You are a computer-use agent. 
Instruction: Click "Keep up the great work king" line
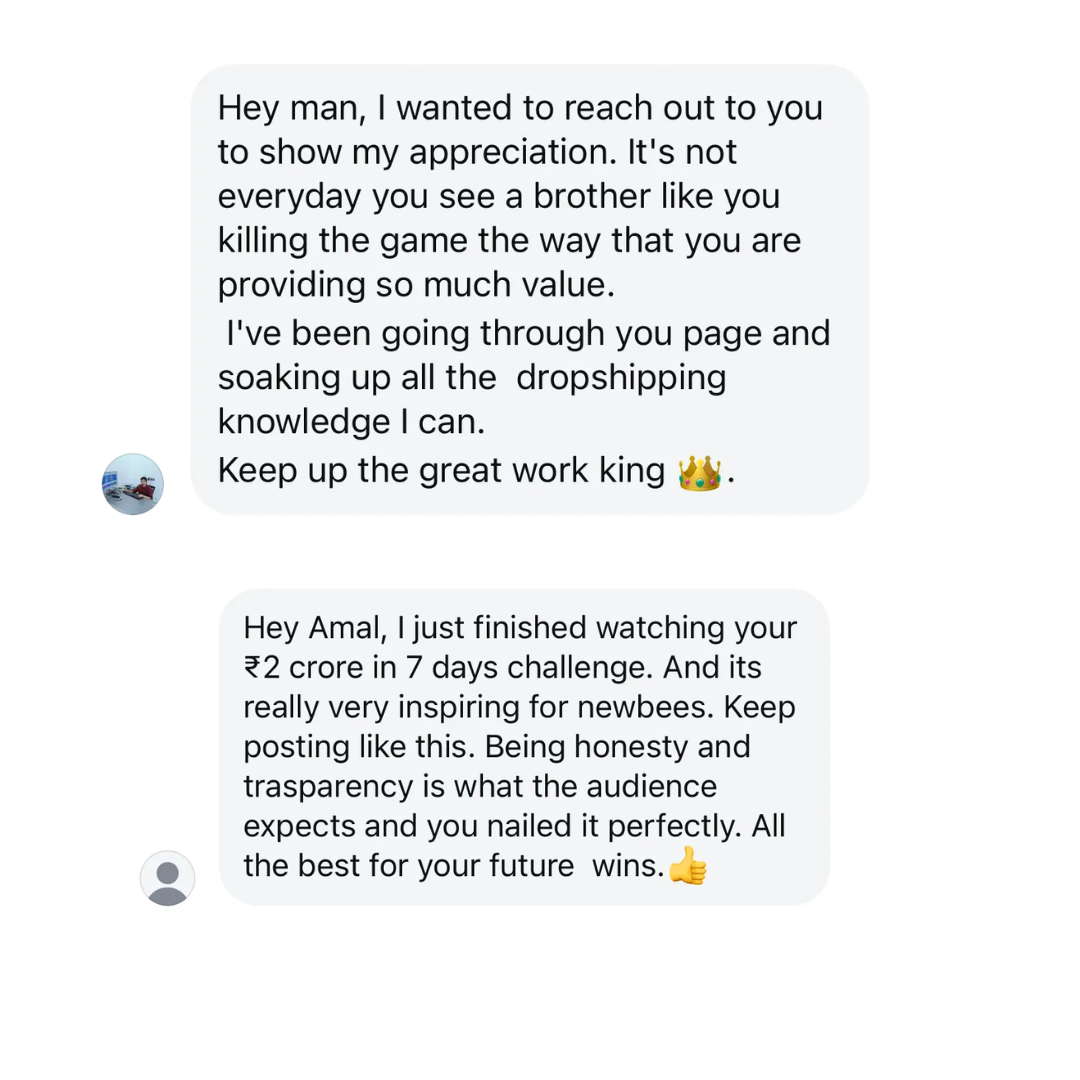(x=441, y=469)
